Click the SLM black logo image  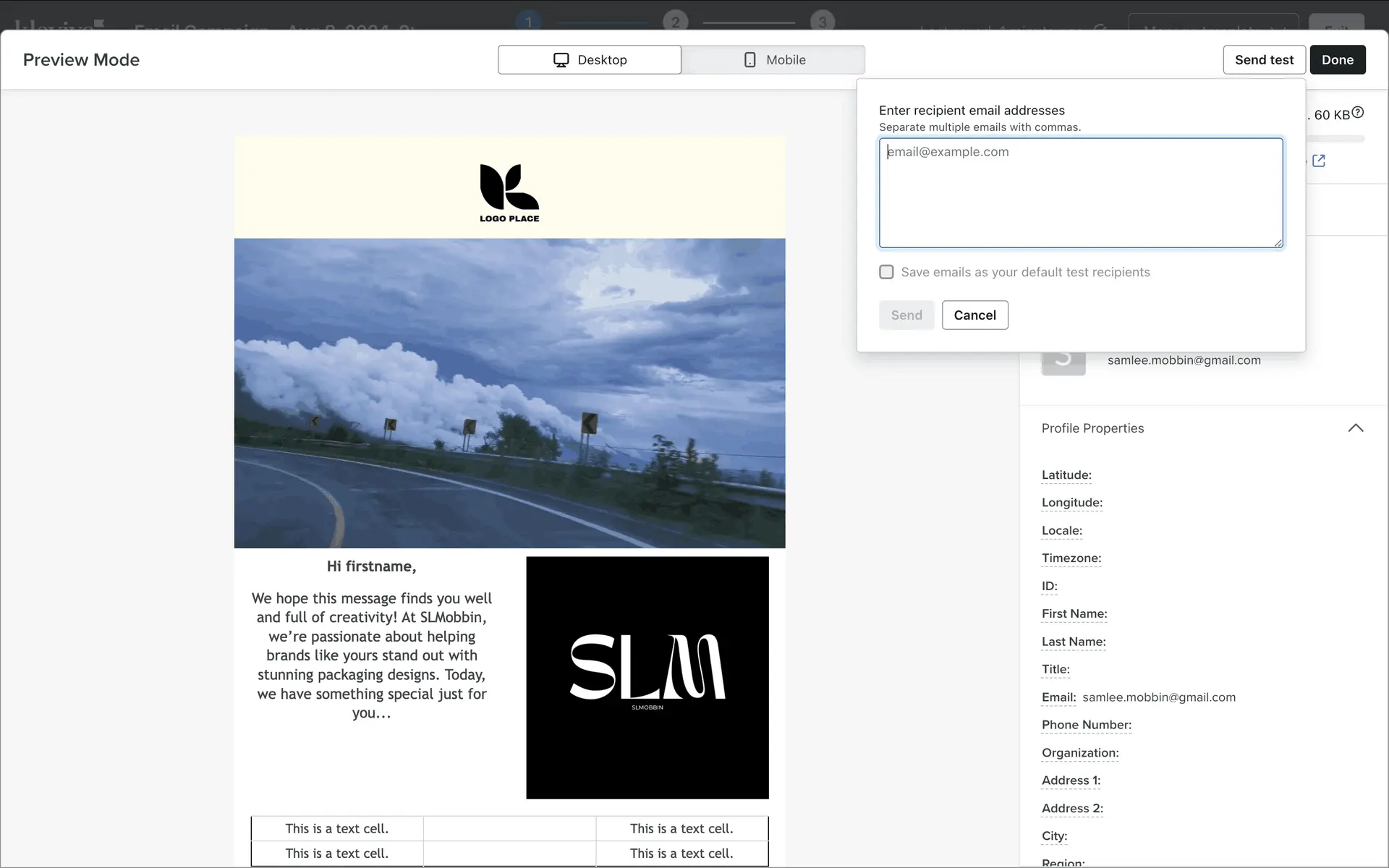coord(647,677)
